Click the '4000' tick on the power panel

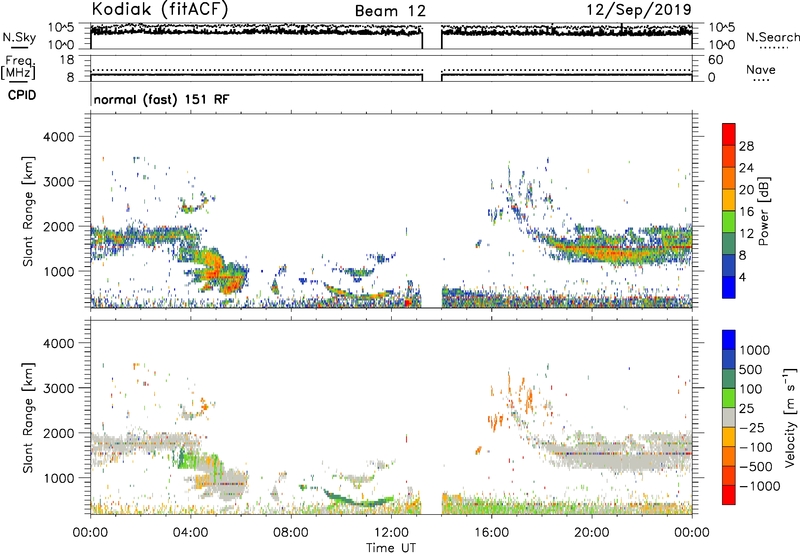[x=58, y=137]
